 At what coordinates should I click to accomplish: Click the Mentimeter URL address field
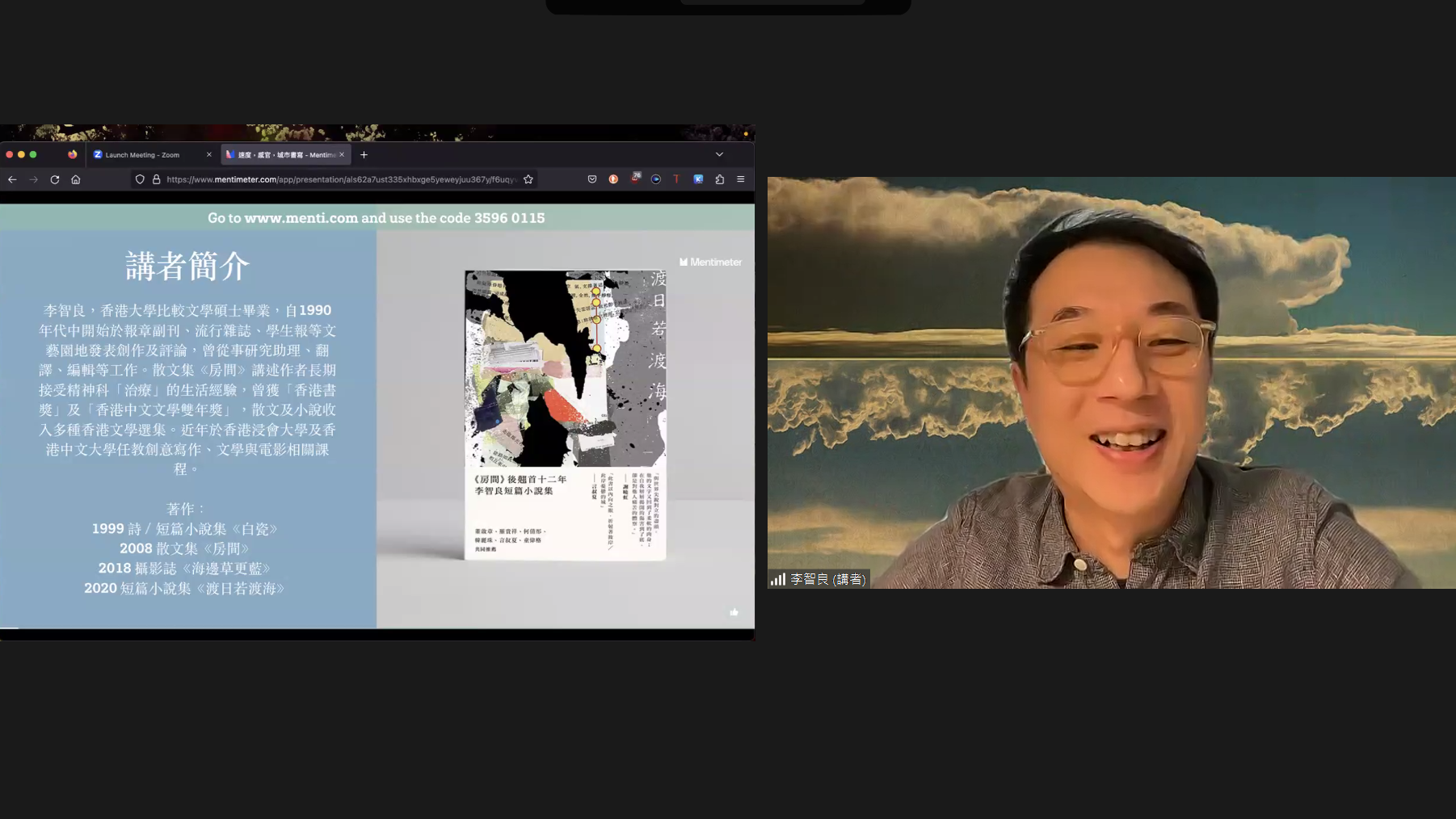[x=339, y=179]
